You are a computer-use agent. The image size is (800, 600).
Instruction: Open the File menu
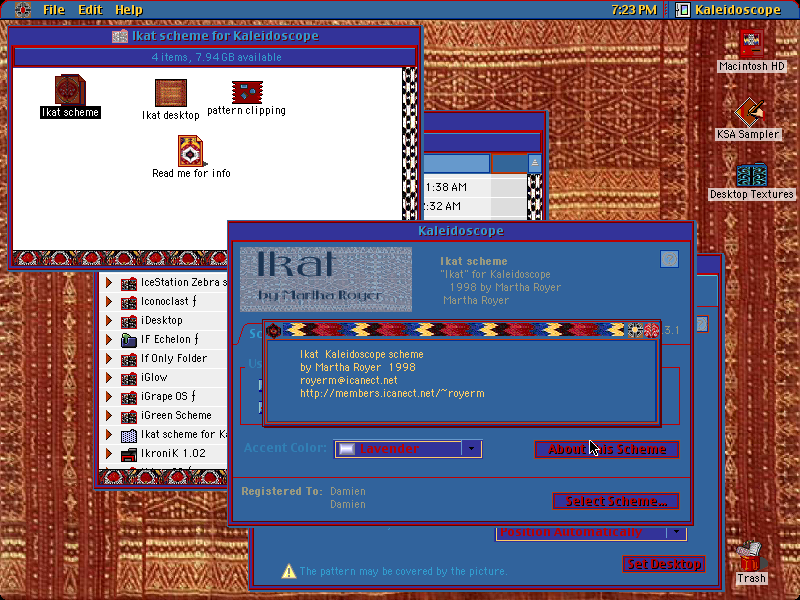click(x=54, y=10)
